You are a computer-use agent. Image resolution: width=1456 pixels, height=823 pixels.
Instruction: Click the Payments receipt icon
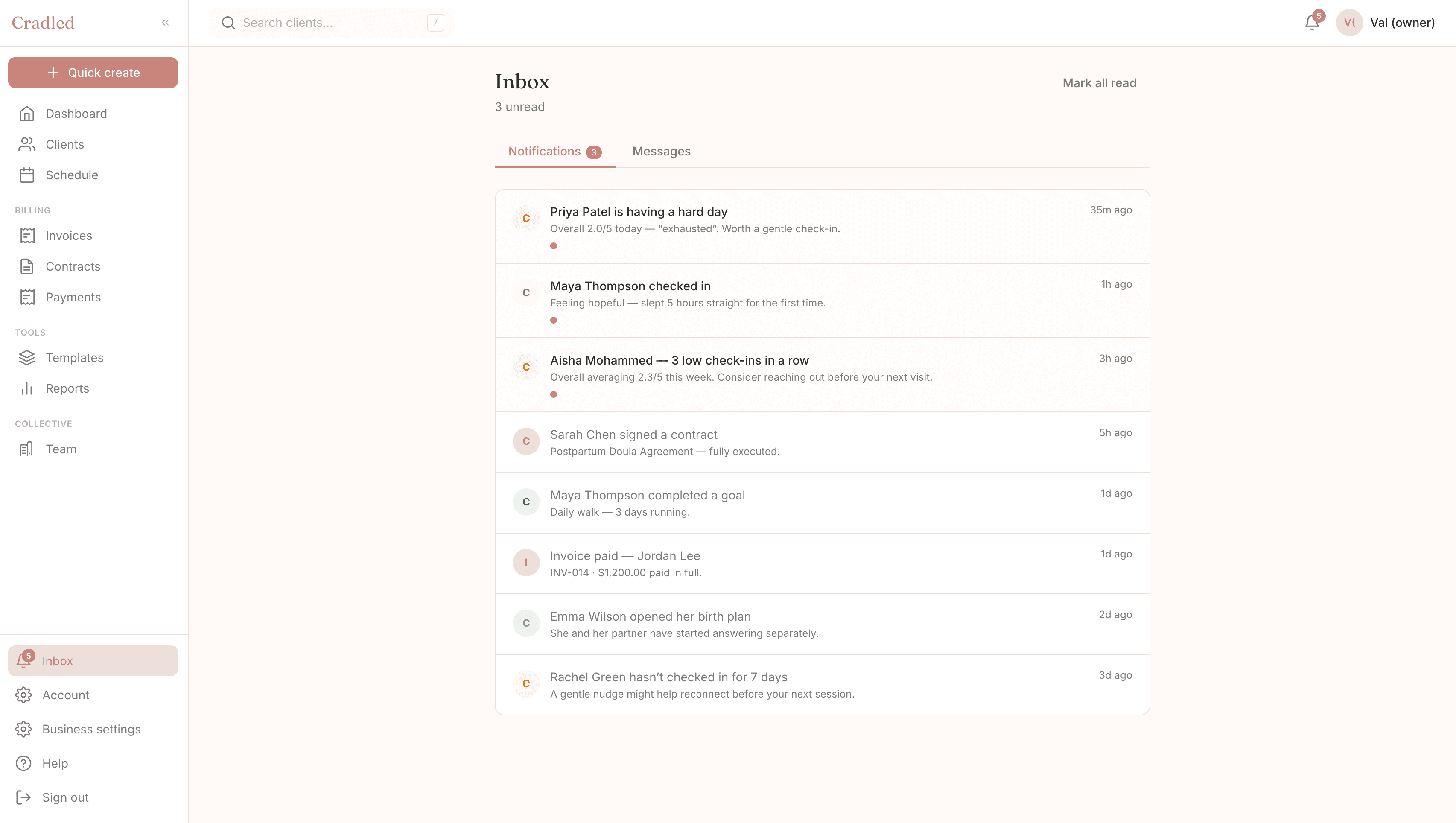point(26,298)
